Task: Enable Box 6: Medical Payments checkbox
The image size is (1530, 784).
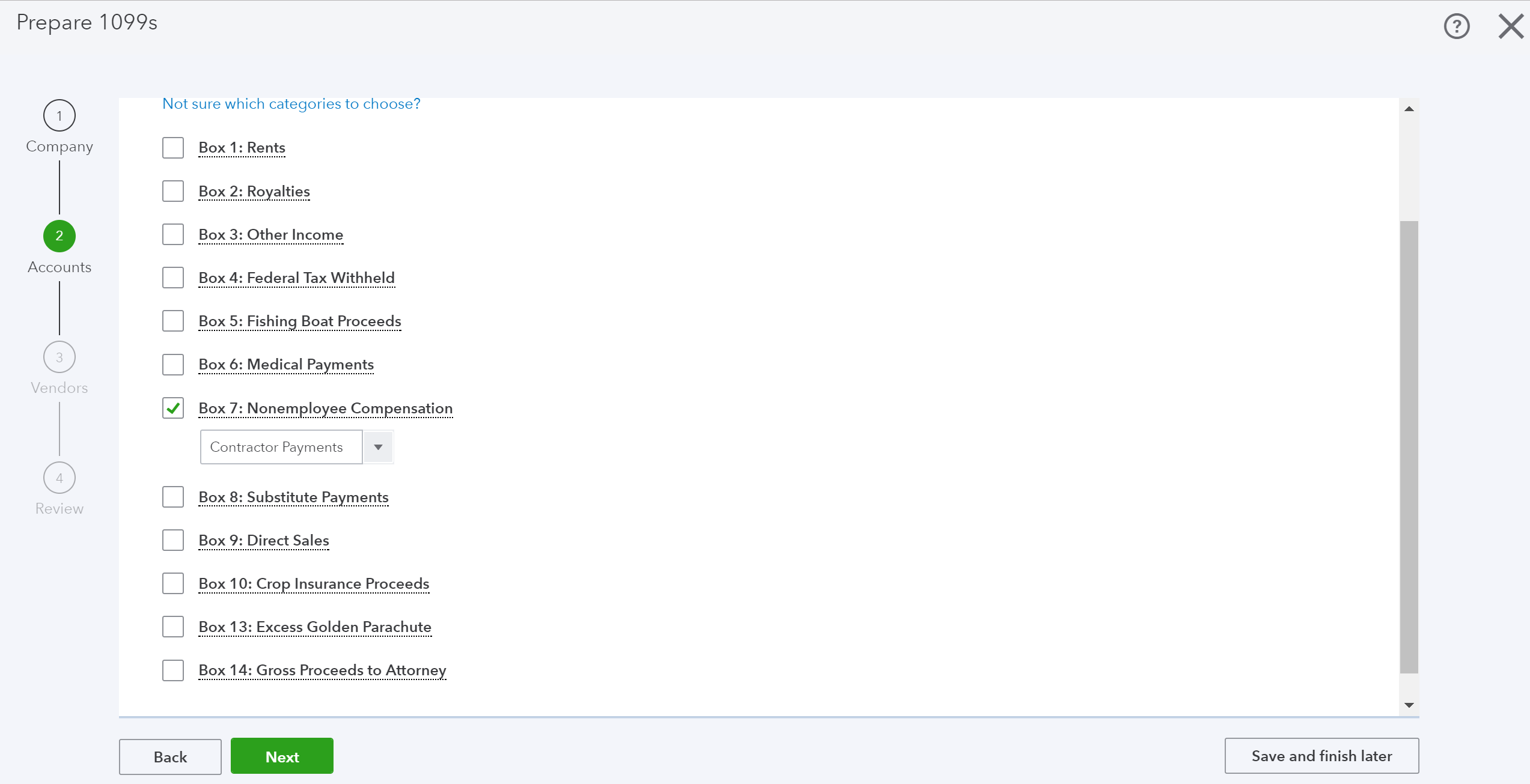Action: click(173, 365)
